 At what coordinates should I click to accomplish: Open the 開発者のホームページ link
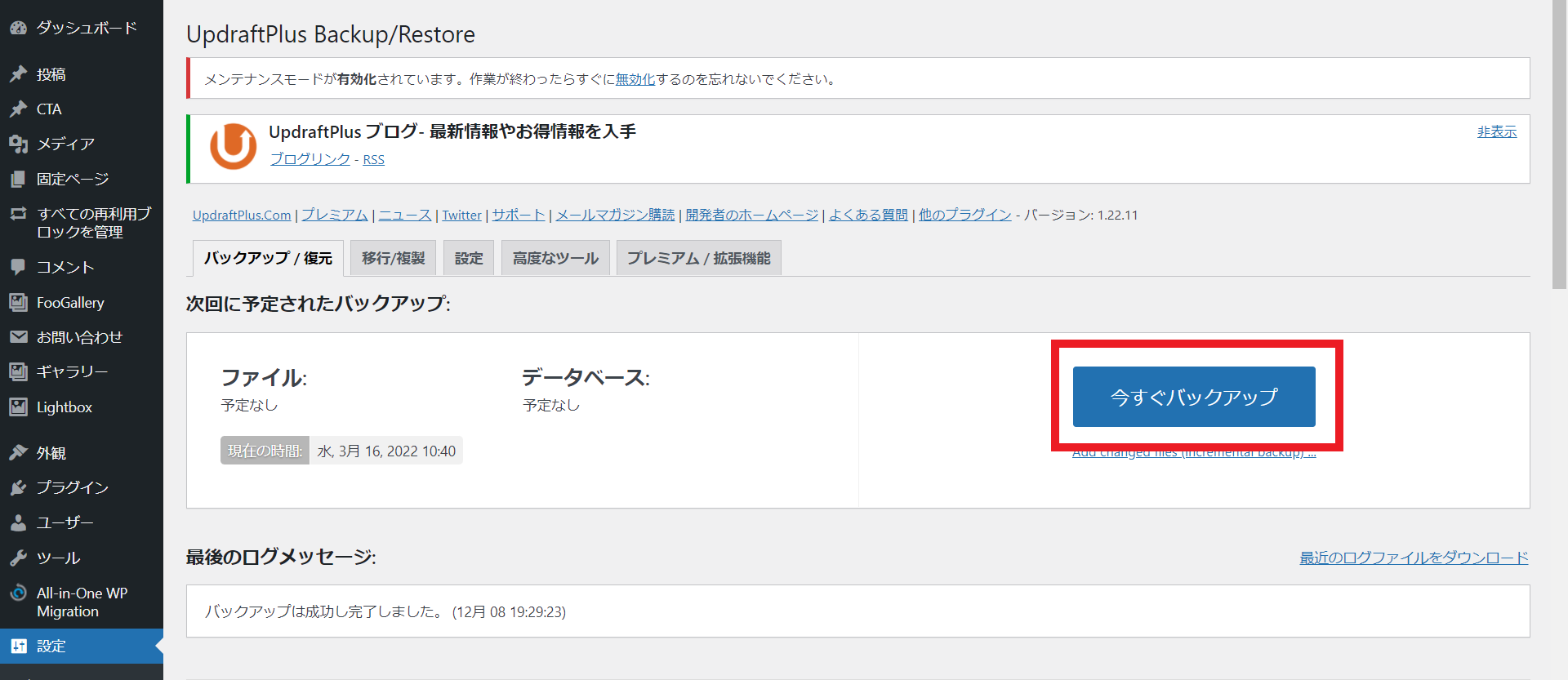pyautogui.click(x=752, y=215)
